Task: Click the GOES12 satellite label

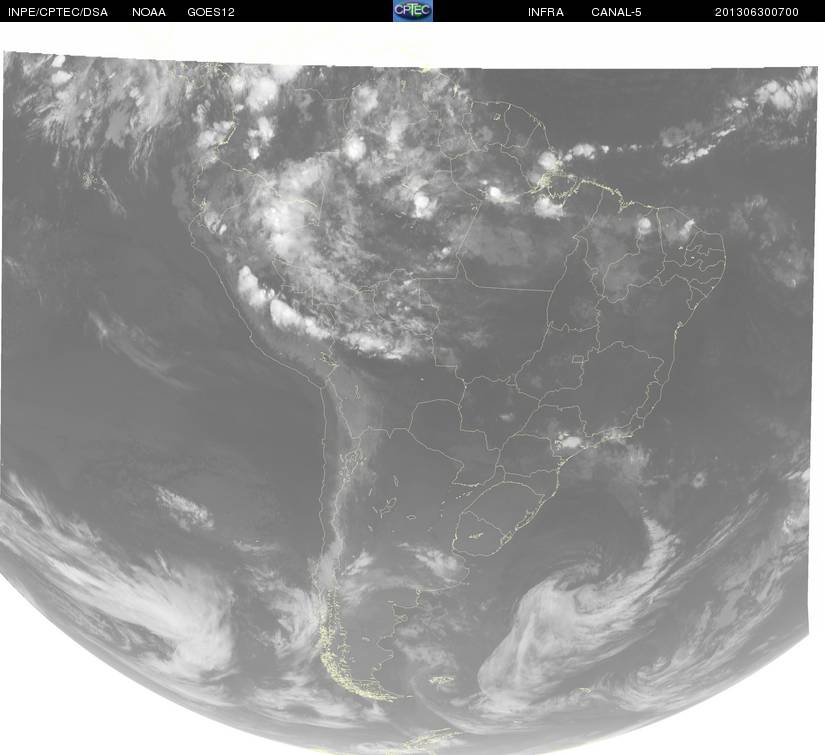Action: (x=211, y=12)
